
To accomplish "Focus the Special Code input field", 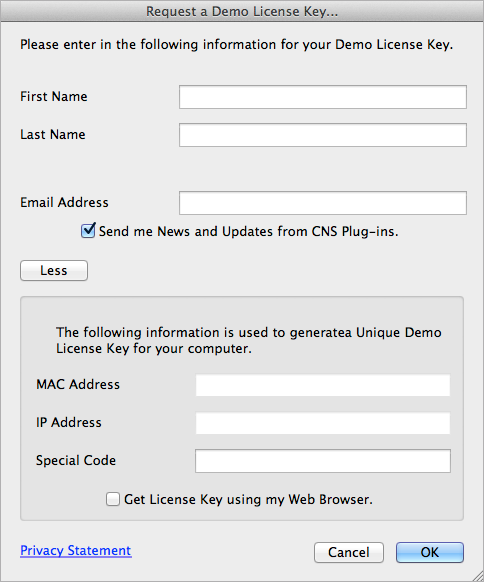I will 323,461.
